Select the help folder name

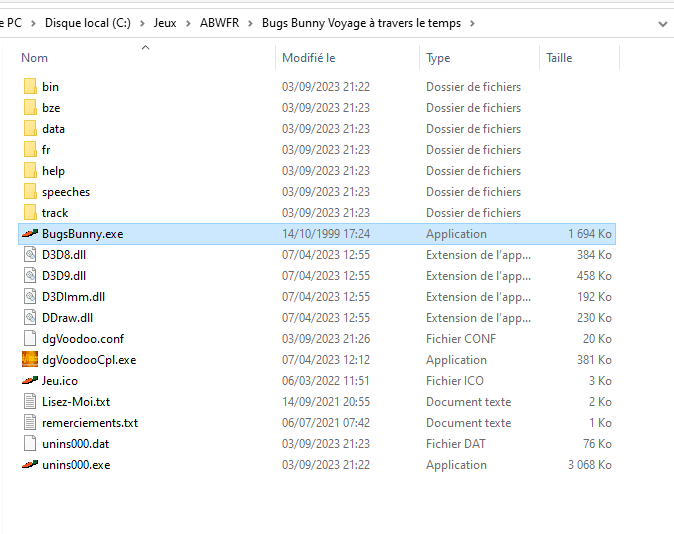53,171
